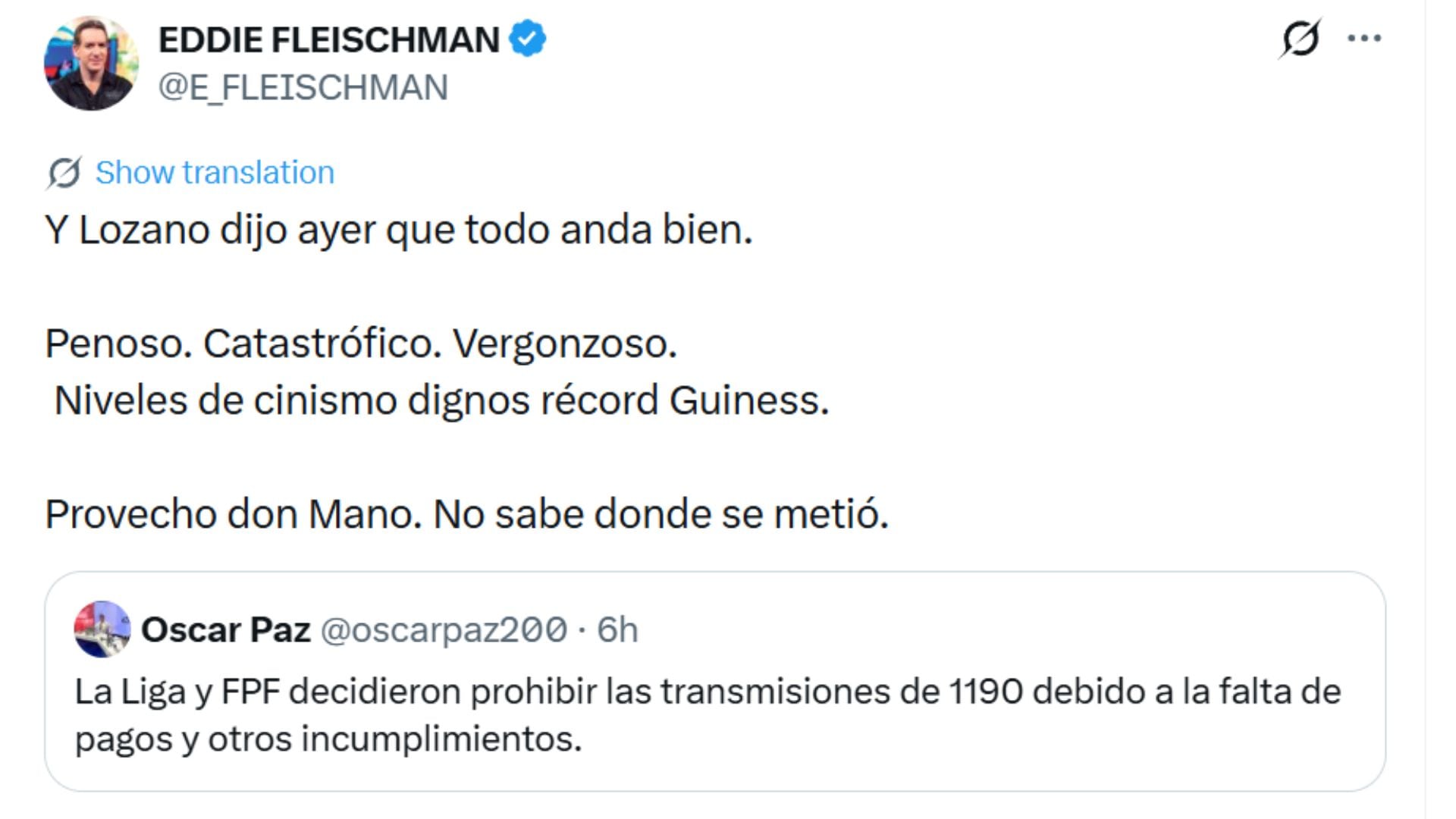This screenshot has height=819, width=1456.
Task: Open @E_FLEISCHMAN's profile via the handle
Action: (300, 86)
